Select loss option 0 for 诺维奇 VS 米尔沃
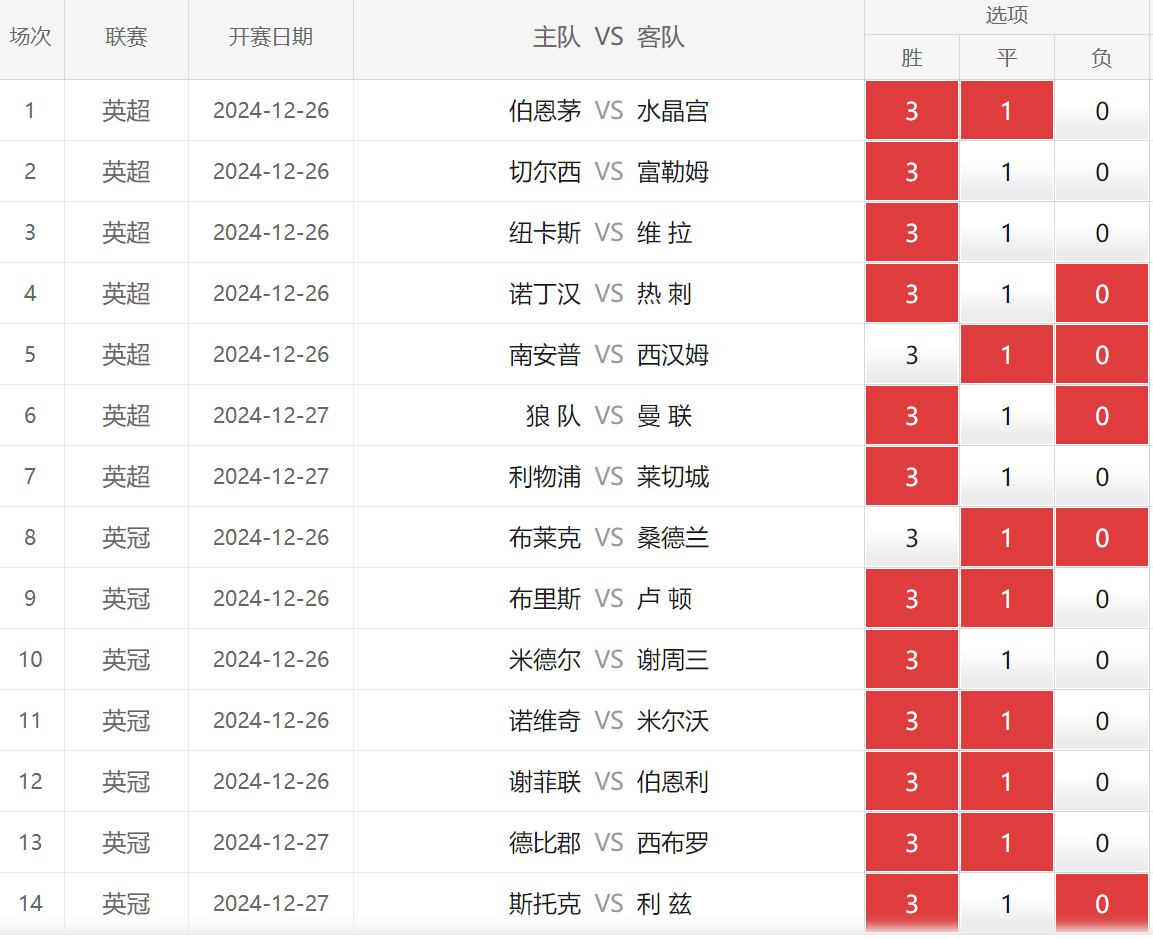The height and width of the screenshot is (939, 1153). point(1102,721)
